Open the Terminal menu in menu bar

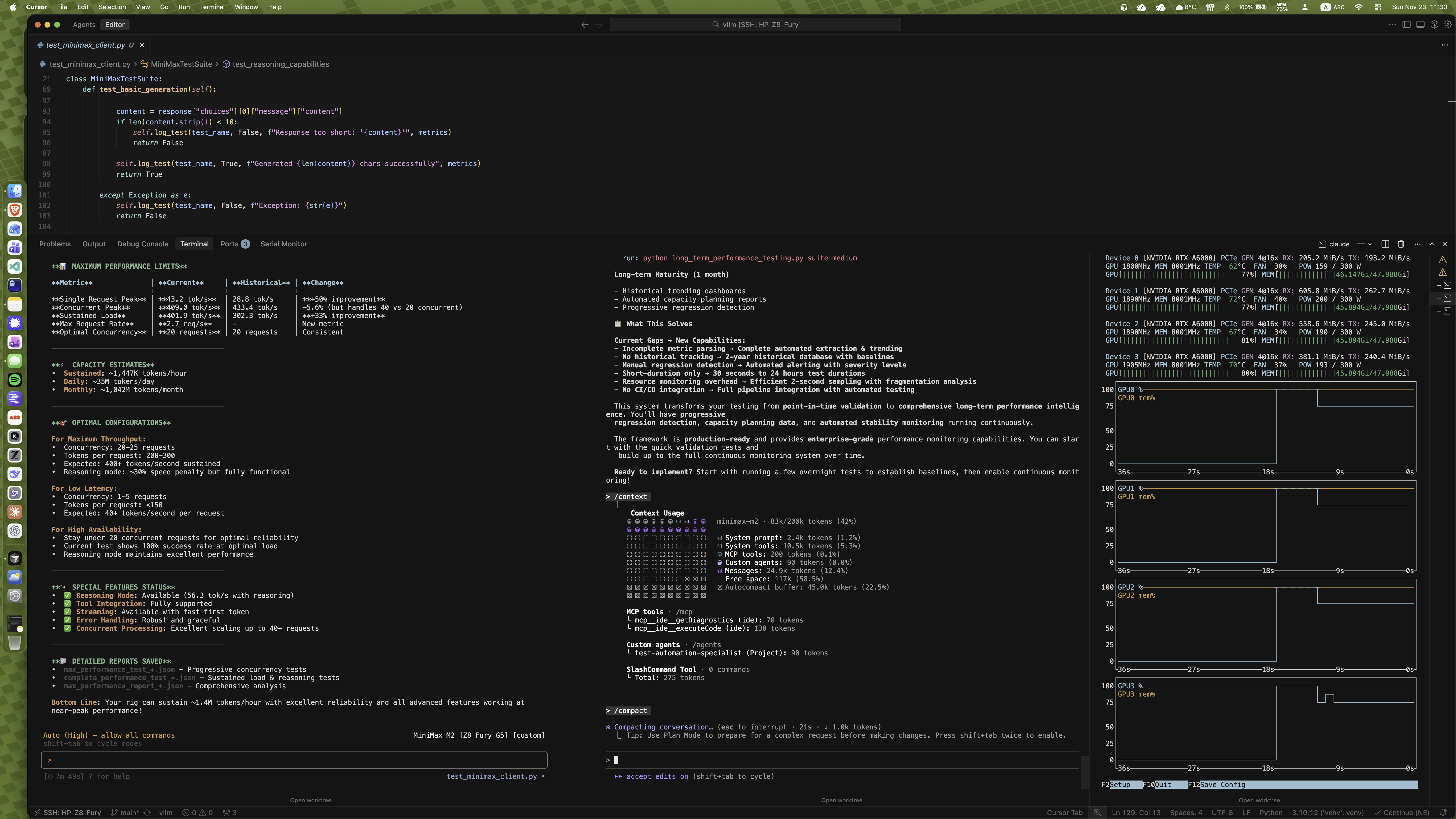click(x=212, y=7)
